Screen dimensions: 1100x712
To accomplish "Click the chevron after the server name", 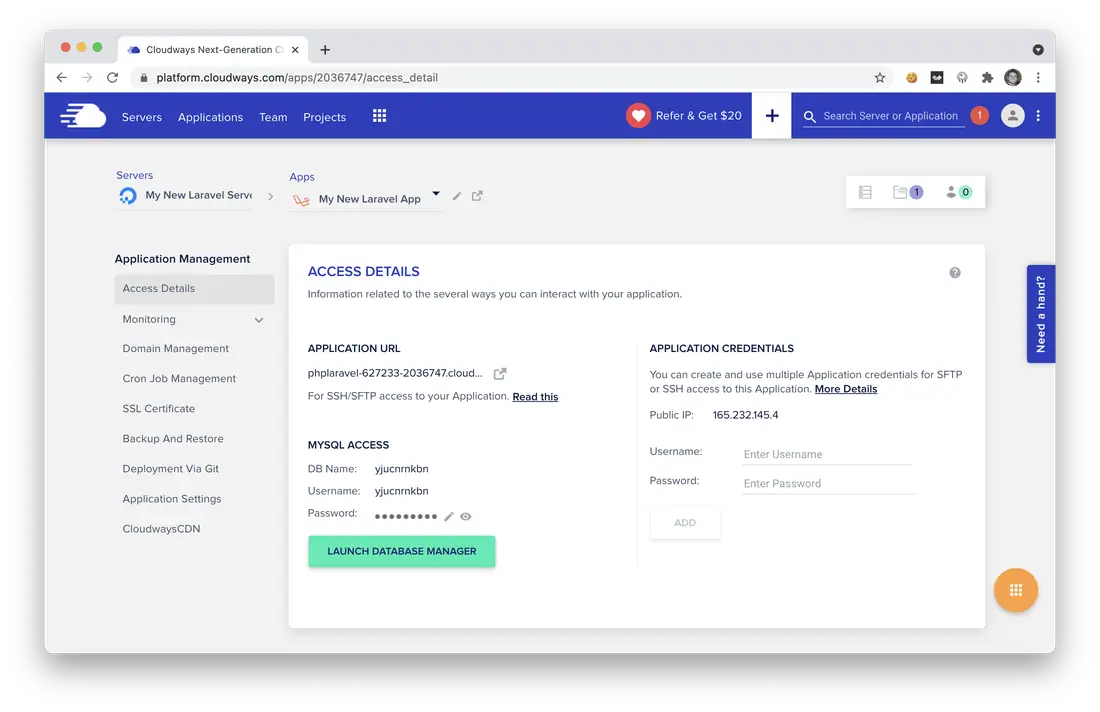I will [271, 196].
